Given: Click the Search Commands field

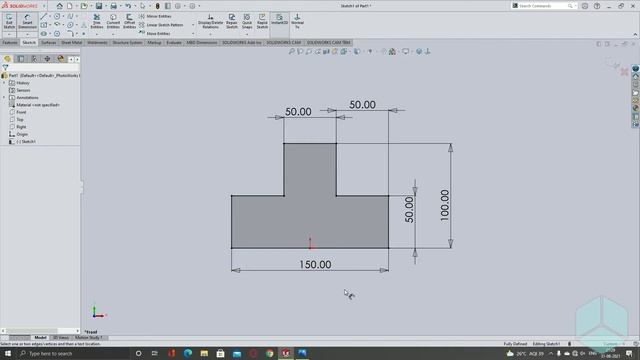Looking at the screenshot, I should (x=543, y=6).
